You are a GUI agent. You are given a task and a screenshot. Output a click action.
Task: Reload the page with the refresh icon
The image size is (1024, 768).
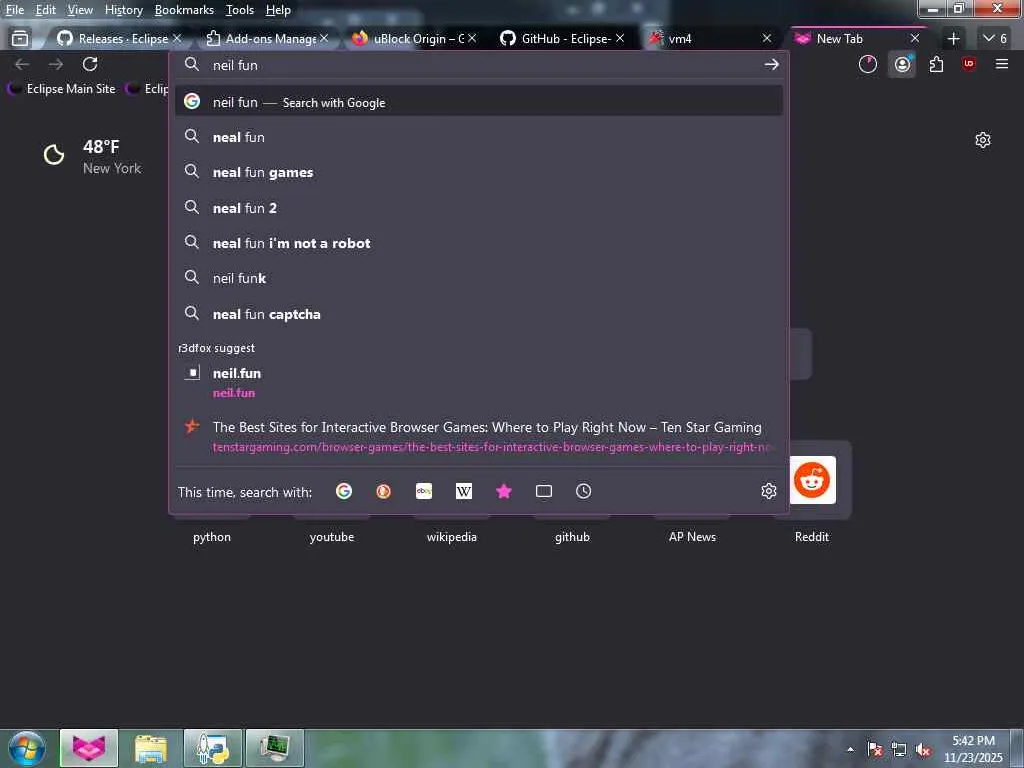90,64
